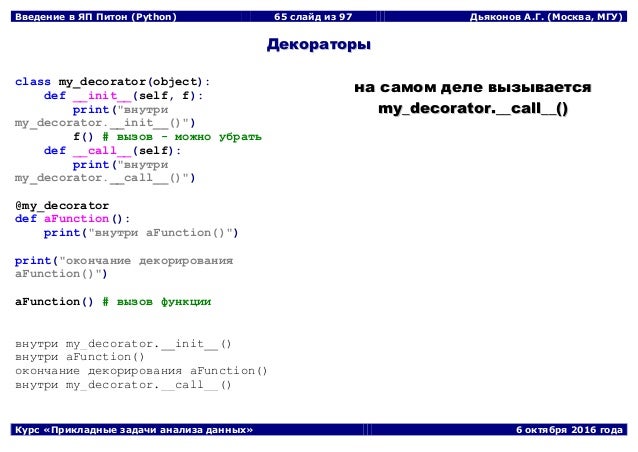Viewport: 638px width, 452px height.
Task: Click the comment "# вызов - можно убрать"
Action: [x=181, y=137]
